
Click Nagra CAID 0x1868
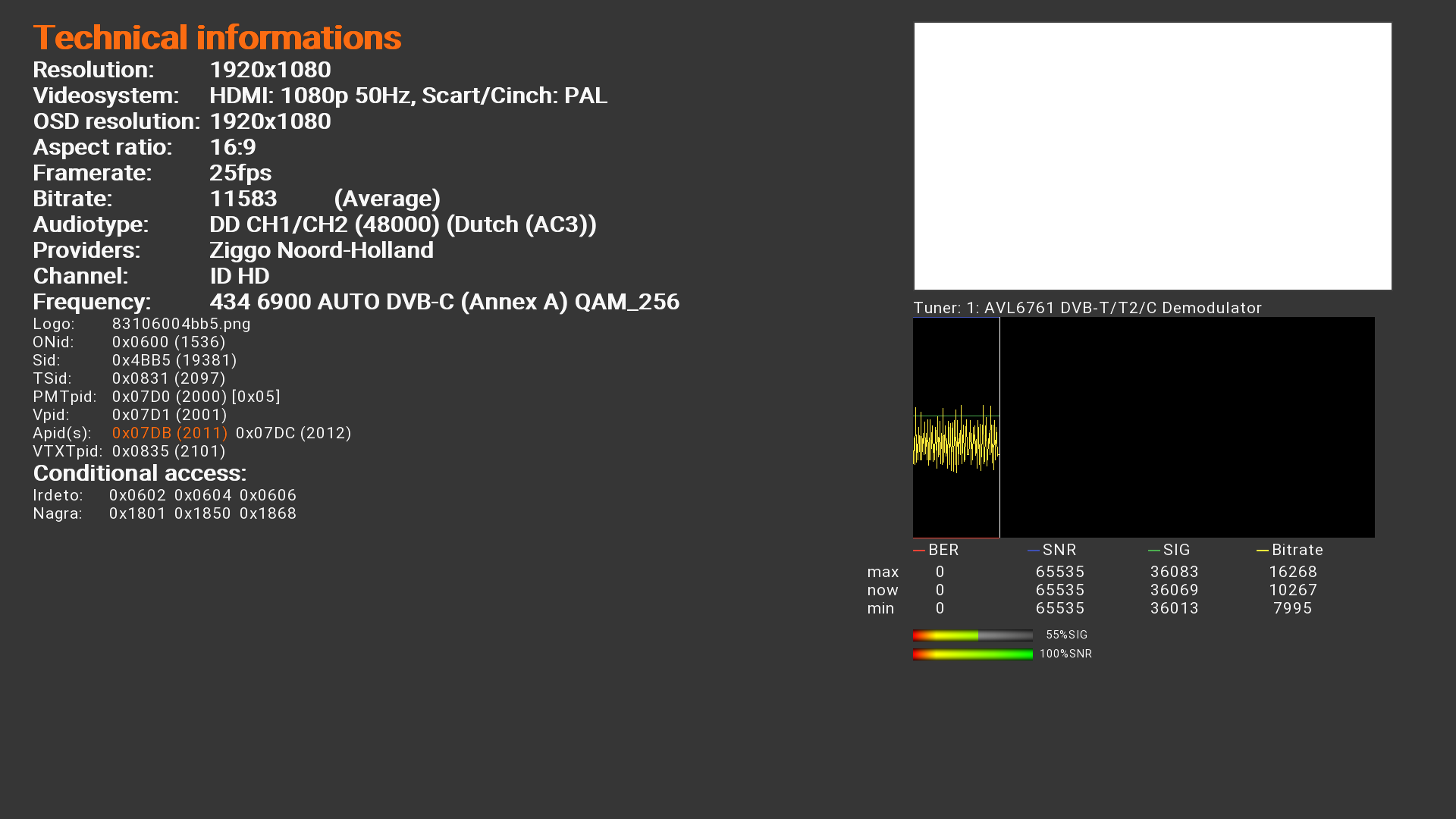(268, 513)
